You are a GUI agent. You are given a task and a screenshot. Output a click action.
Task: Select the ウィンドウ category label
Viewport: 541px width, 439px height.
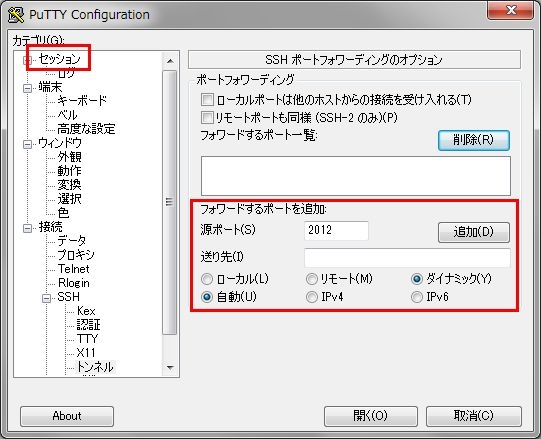(x=60, y=143)
